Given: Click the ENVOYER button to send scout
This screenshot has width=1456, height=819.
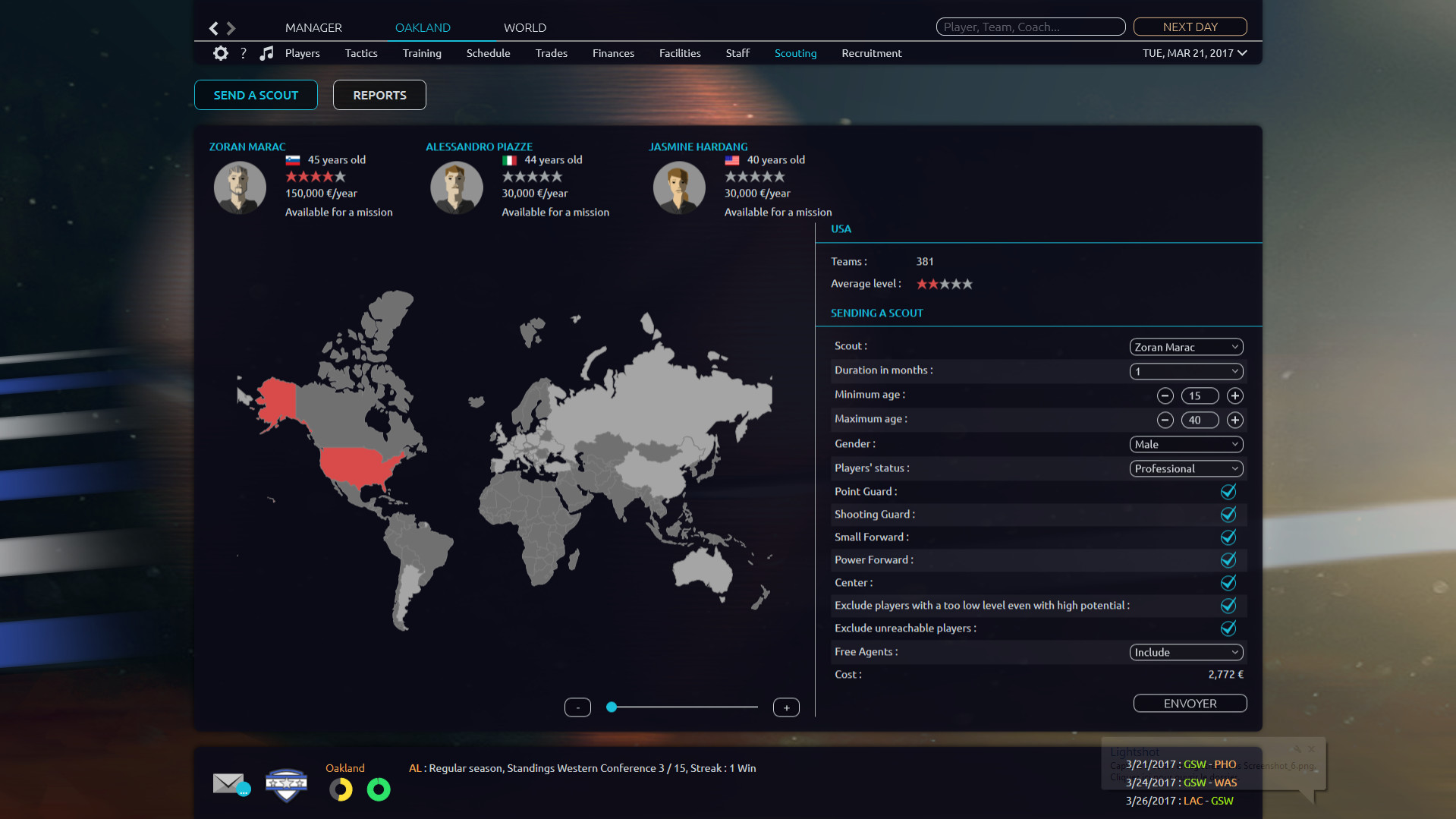Looking at the screenshot, I should pyautogui.click(x=1189, y=703).
